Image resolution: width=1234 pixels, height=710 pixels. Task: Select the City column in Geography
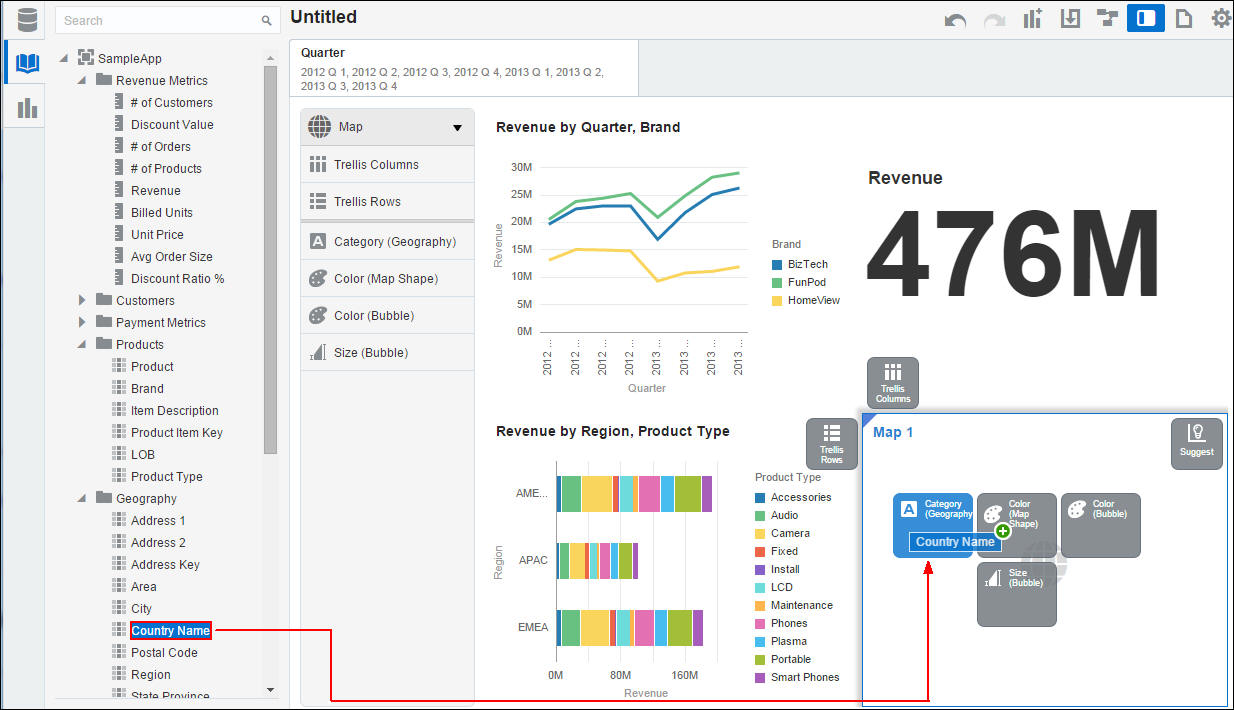141,608
